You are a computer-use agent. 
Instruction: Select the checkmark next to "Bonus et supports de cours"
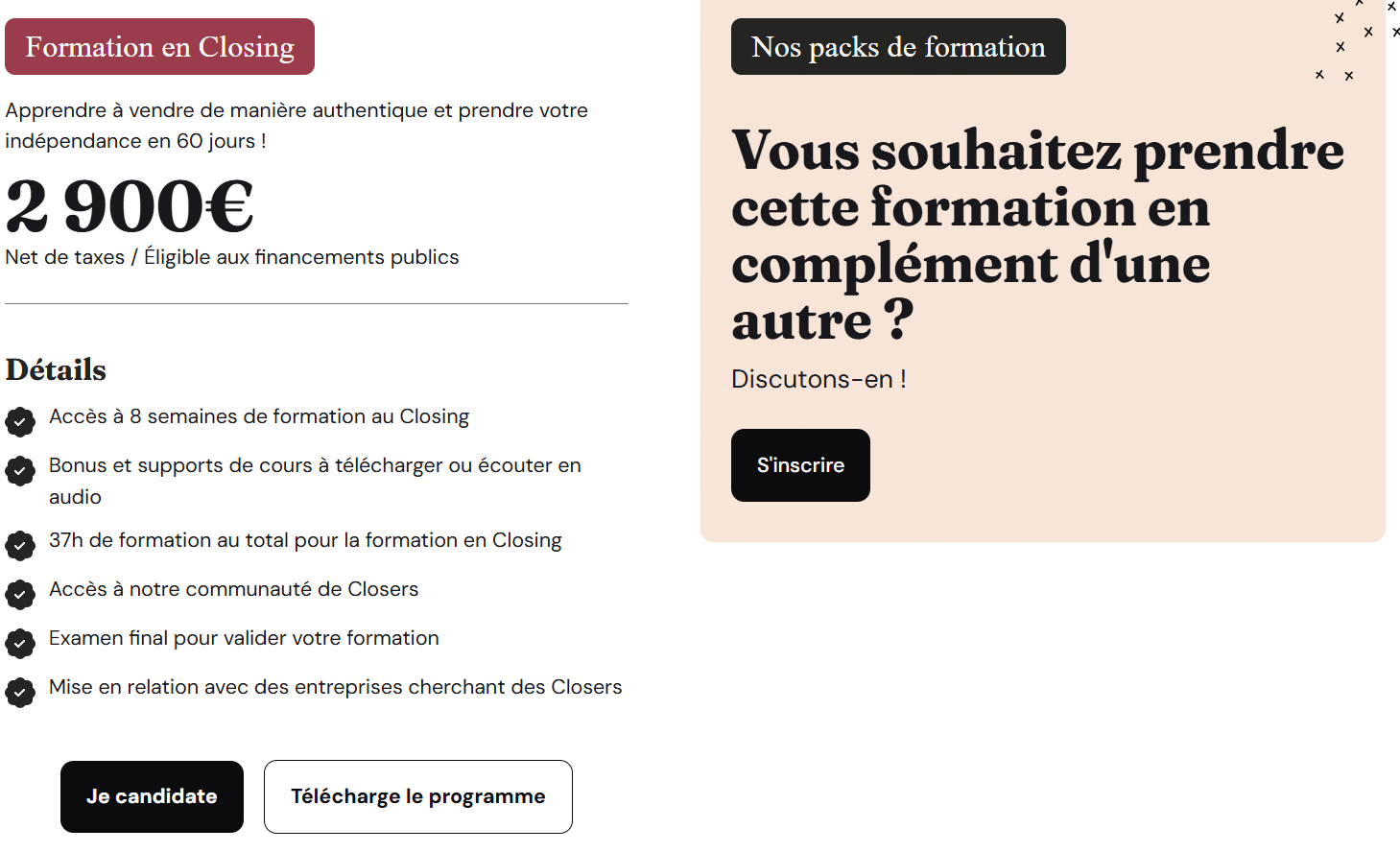click(x=20, y=471)
